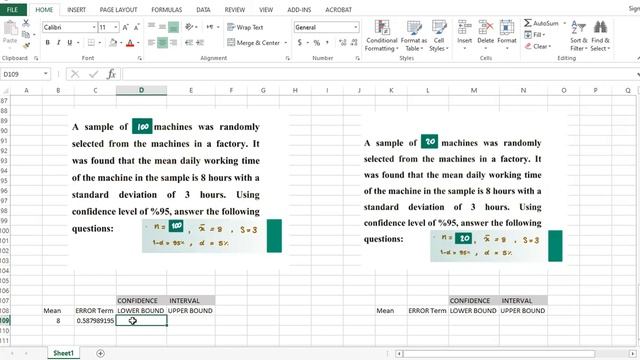This screenshot has width=640, height=360.
Task: Open Cell Styles gallery
Action: (x=439, y=36)
